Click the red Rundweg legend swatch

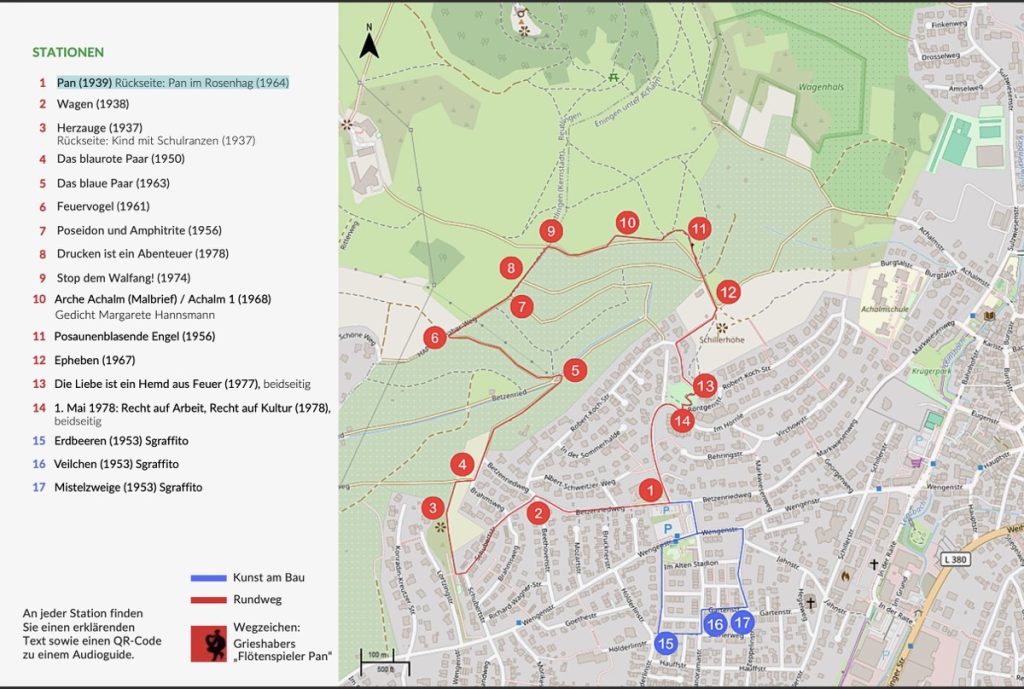(x=209, y=600)
